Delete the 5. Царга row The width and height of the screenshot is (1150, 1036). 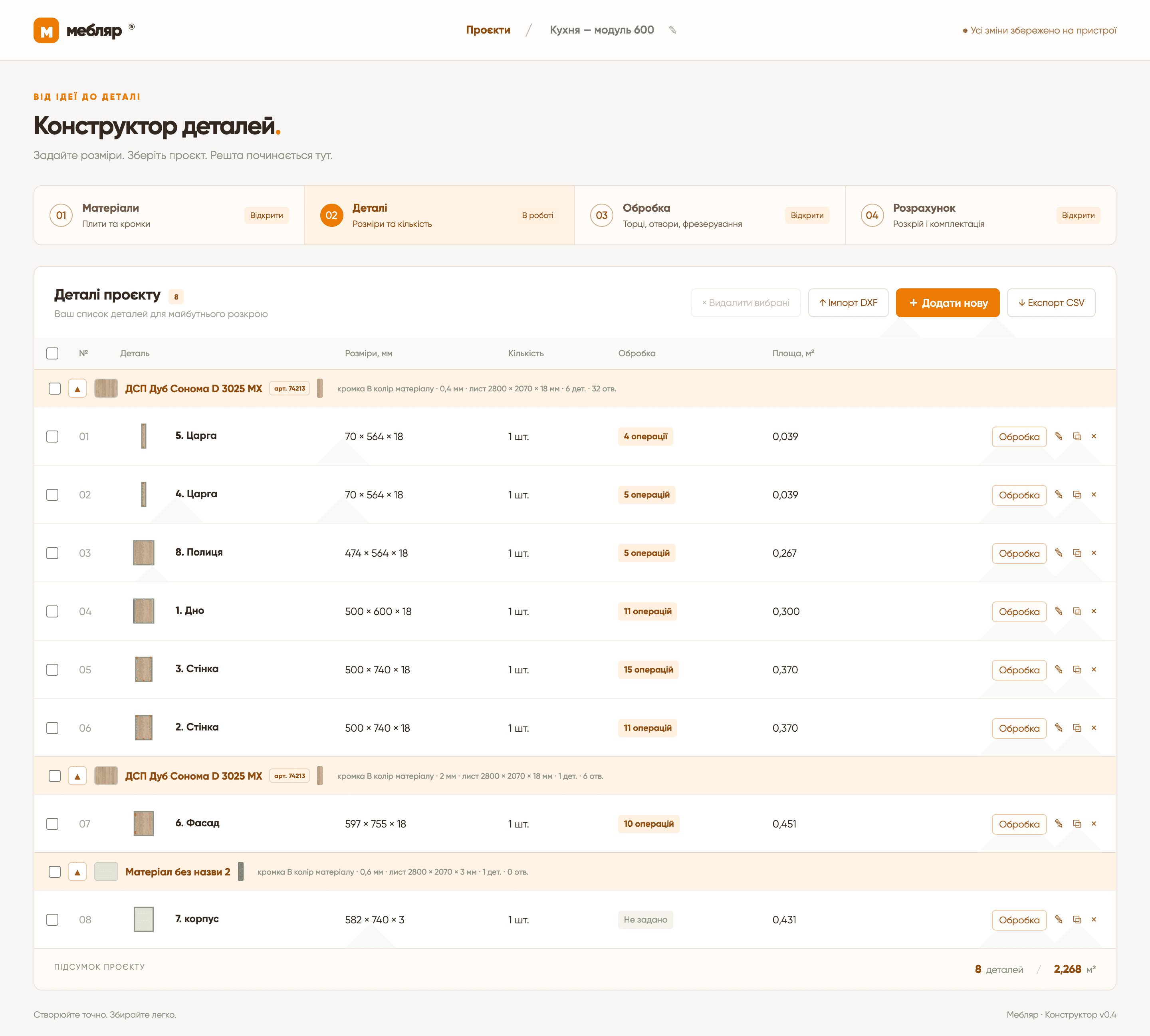pyautogui.click(x=1094, y=437)
